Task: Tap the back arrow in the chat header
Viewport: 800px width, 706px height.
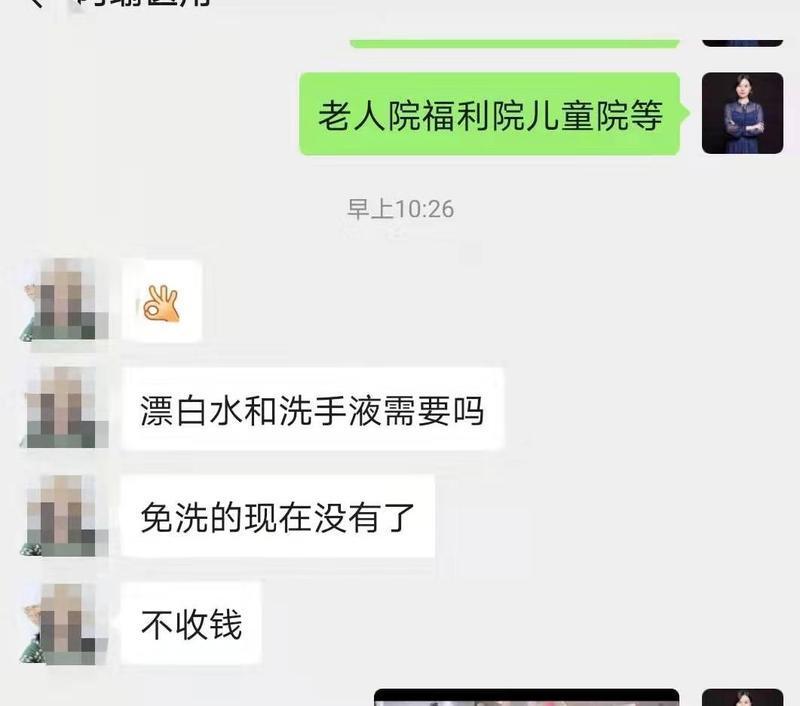Action: coord(36,3)
